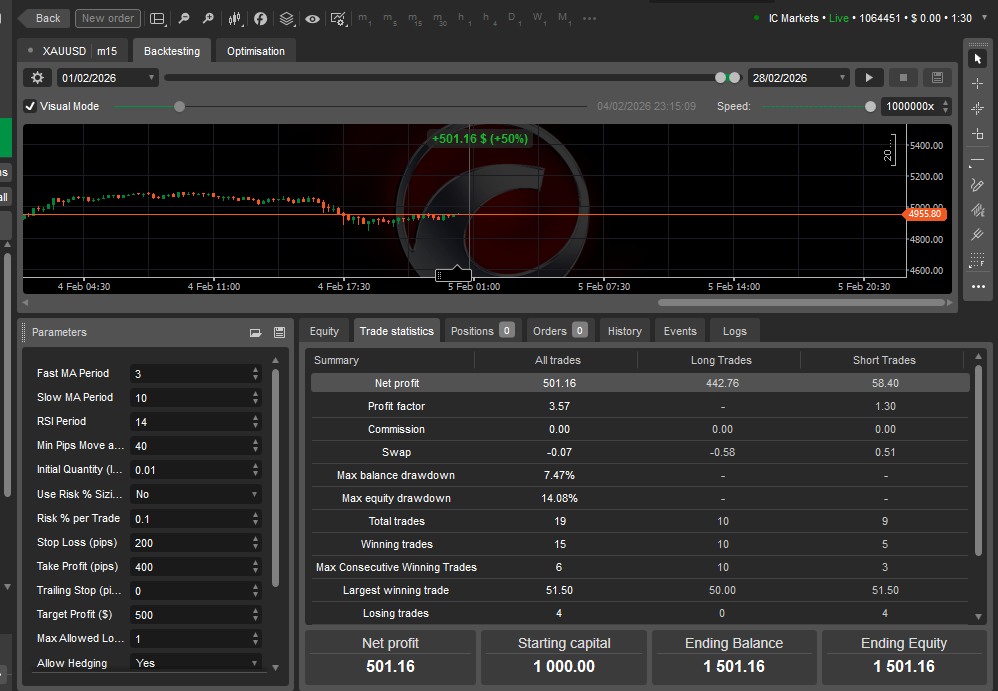Screen dimensions: 998x691
Task: Start the backtest with the play button
Action: [x=869, y=78]
